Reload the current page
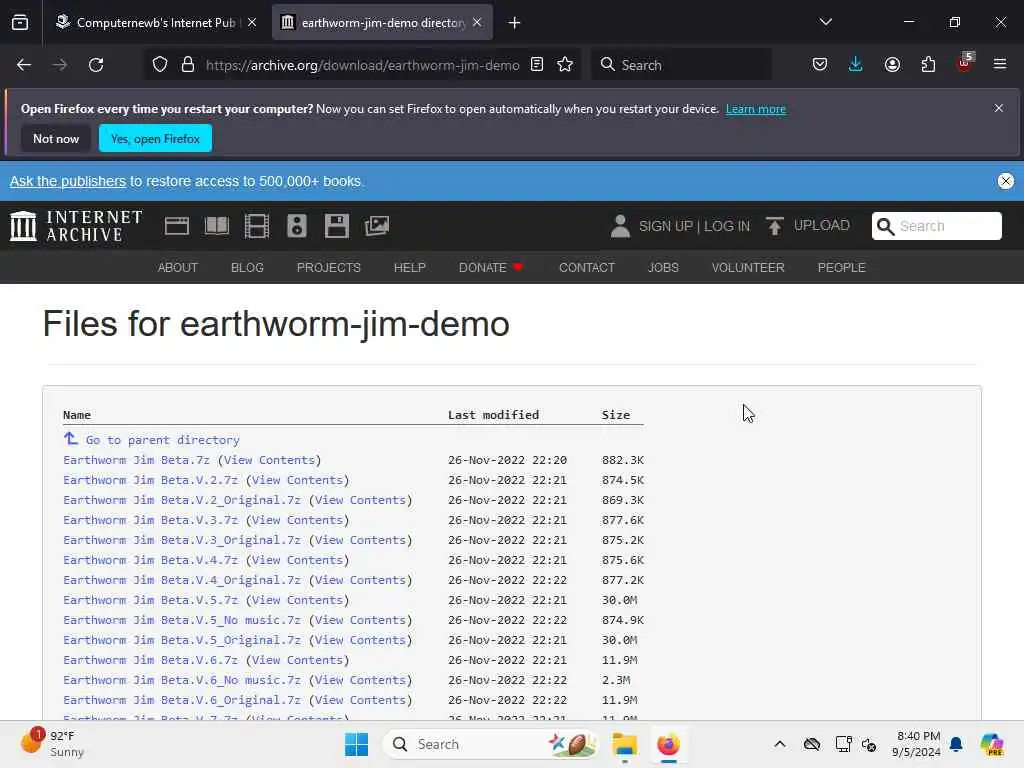 point(96,65)
